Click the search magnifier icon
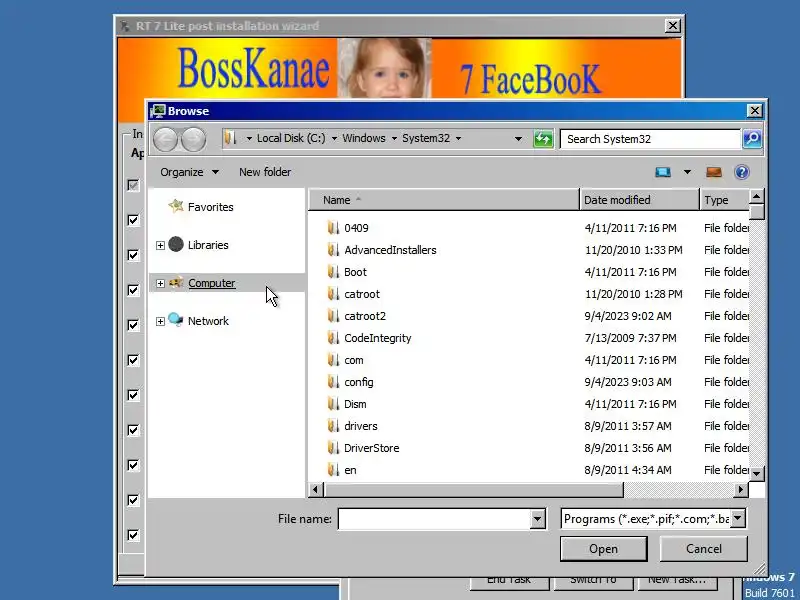 [x=752, y=139]
